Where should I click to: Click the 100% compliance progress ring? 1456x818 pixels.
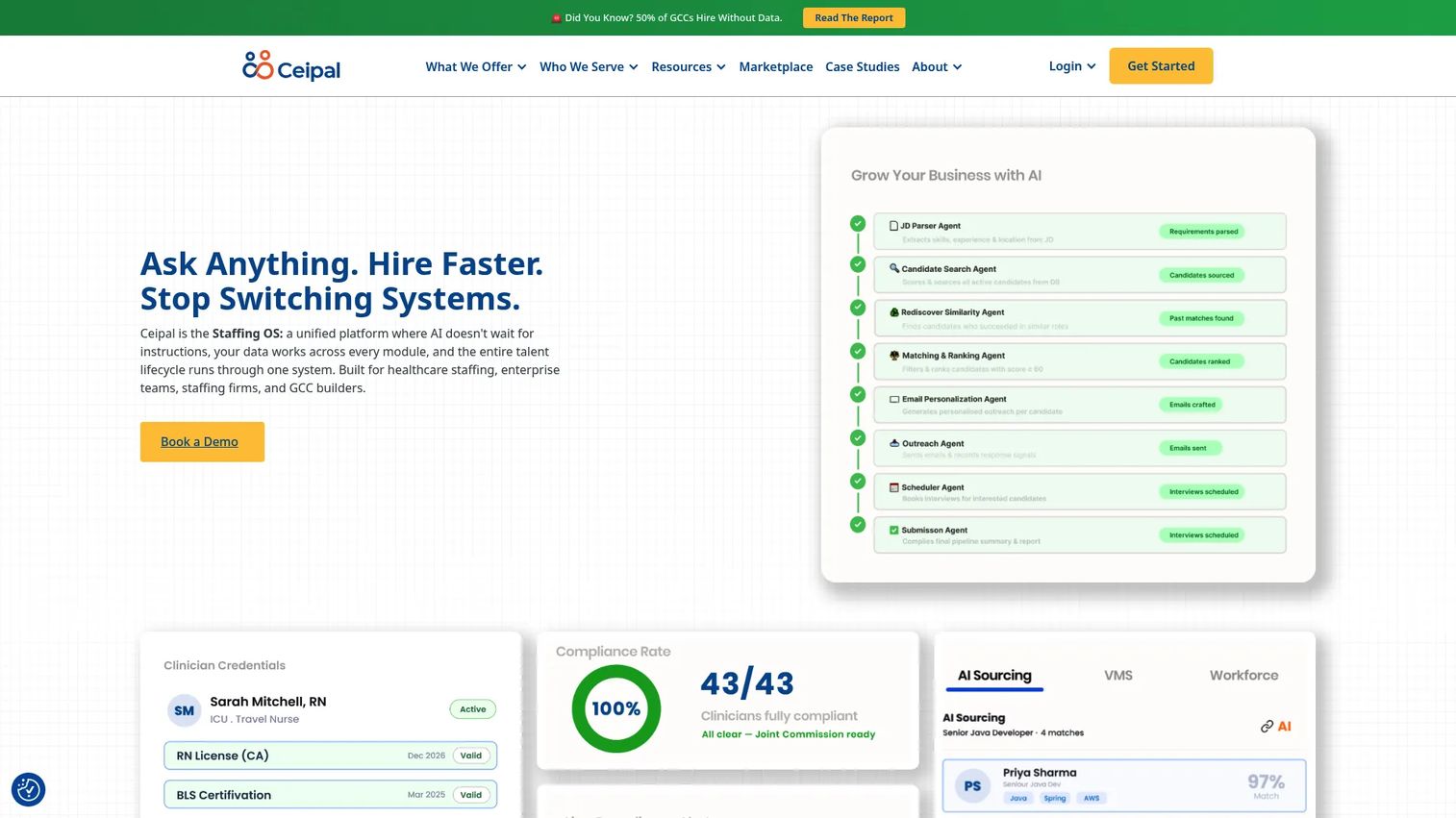pos(616,708)
